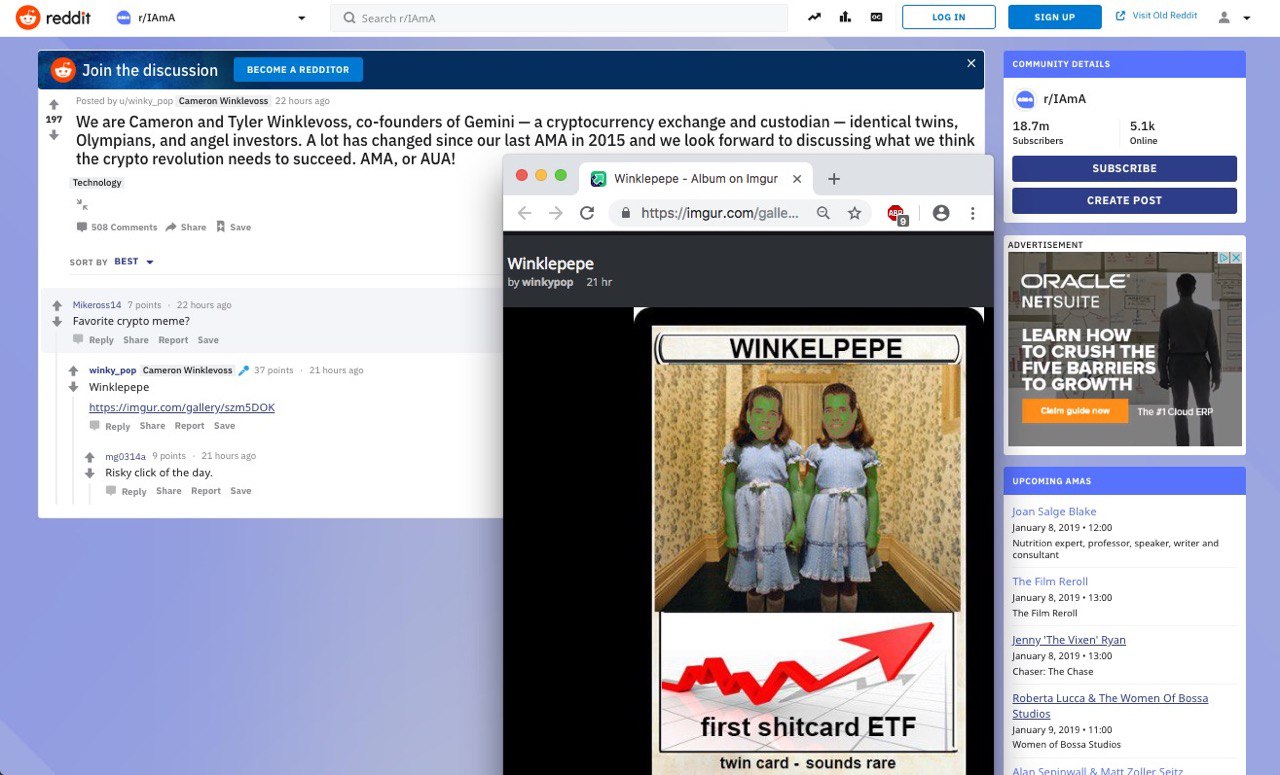Go forward in the Imgur browser window
This screenshot has width=1280, height=775.
(x=556, y=213)
